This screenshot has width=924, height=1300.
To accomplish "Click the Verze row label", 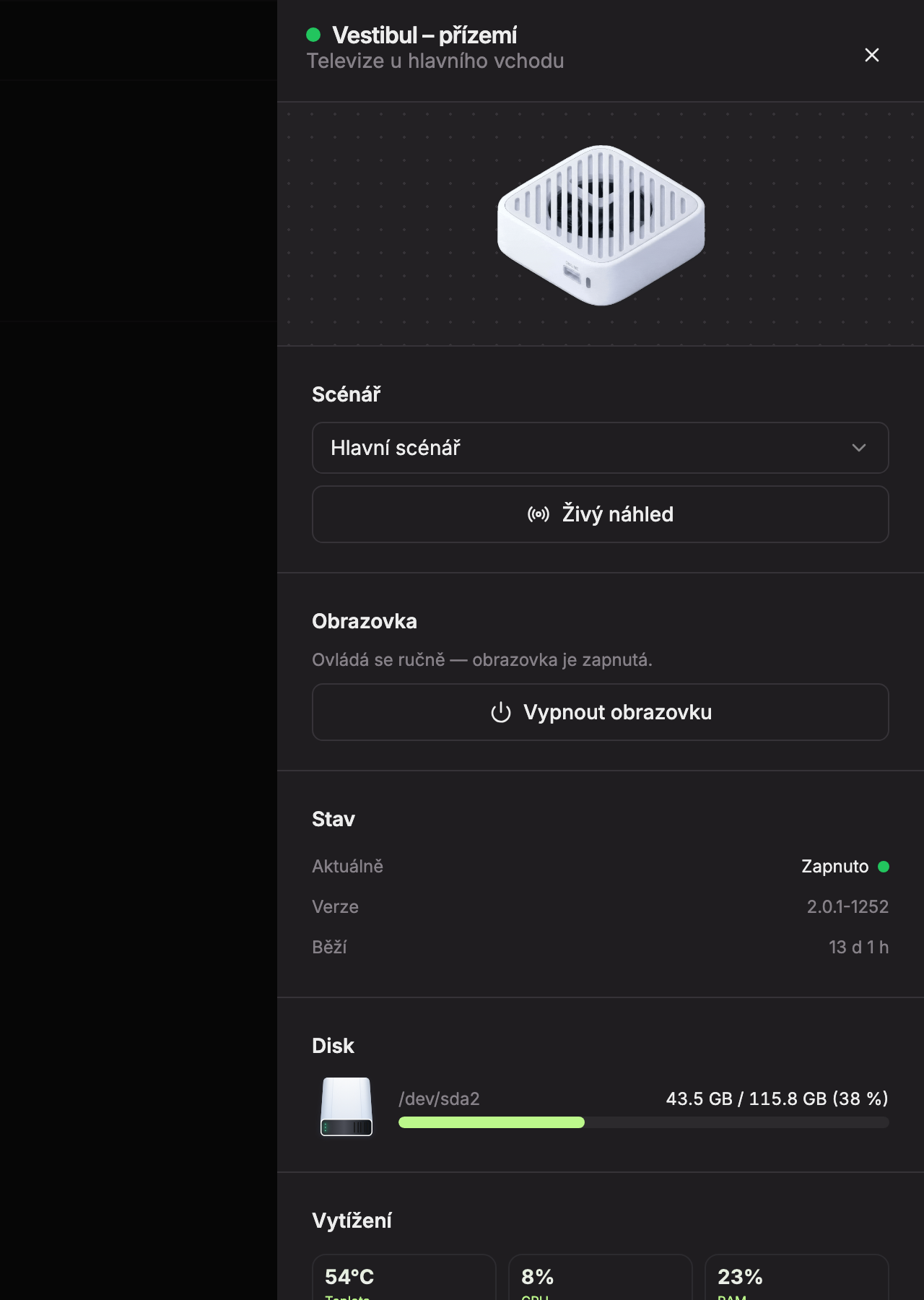I will click(335, 906).
